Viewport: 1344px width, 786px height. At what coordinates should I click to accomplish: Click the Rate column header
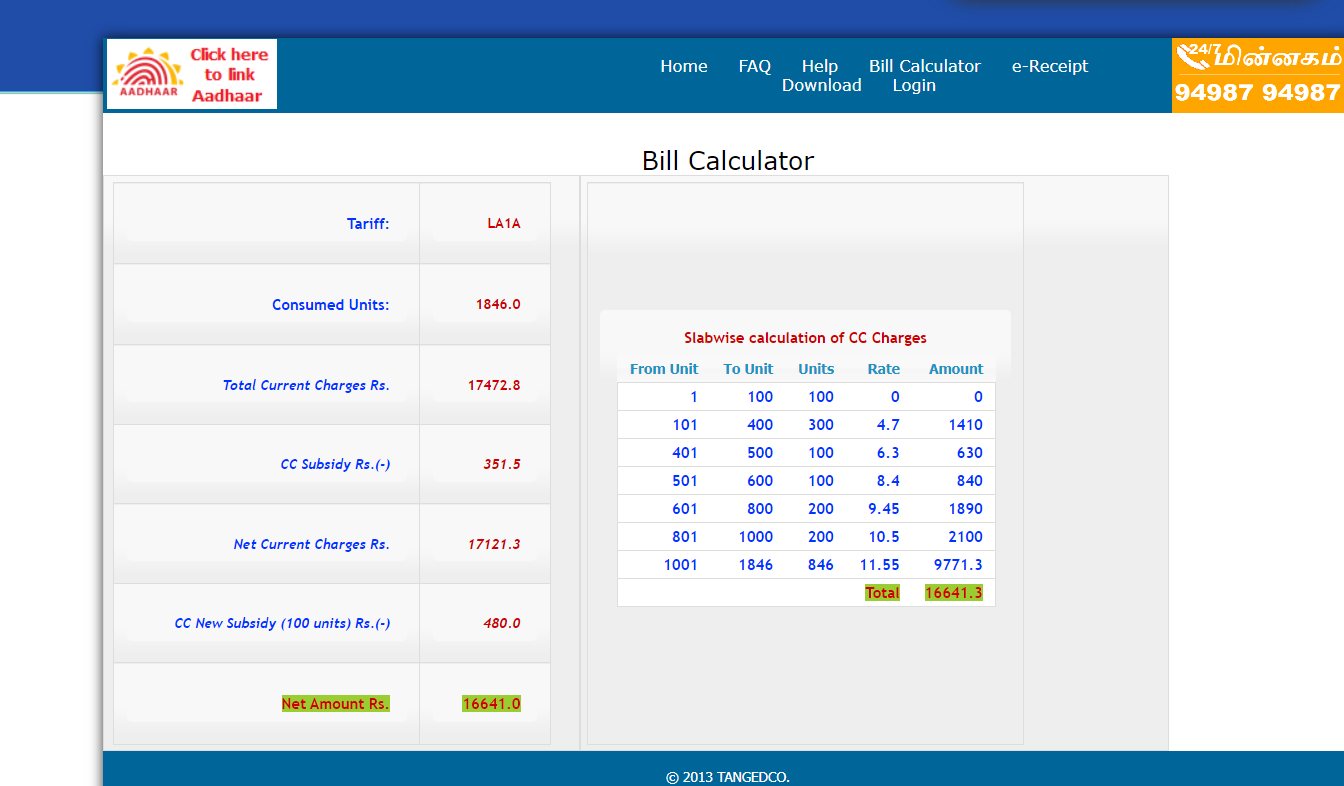[x=883, y=369]
